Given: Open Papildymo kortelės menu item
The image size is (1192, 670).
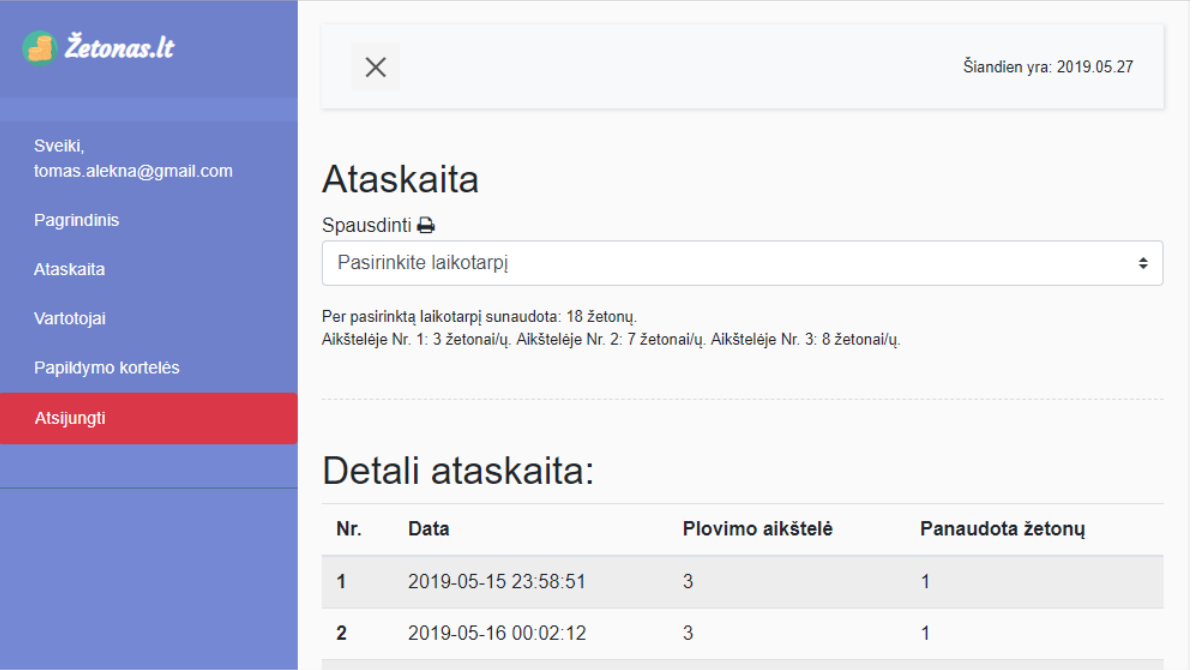Looking at the screenshot, I should (x=107, y=368).
